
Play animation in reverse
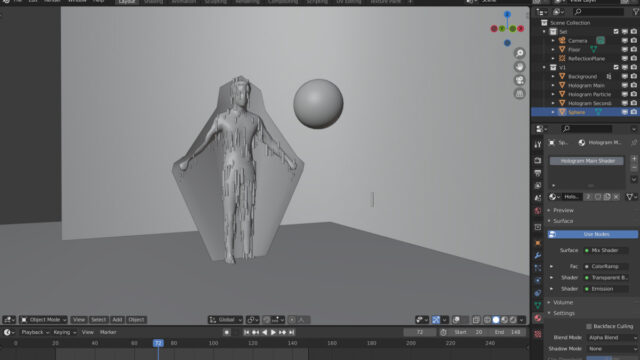[x=264, y=332]
